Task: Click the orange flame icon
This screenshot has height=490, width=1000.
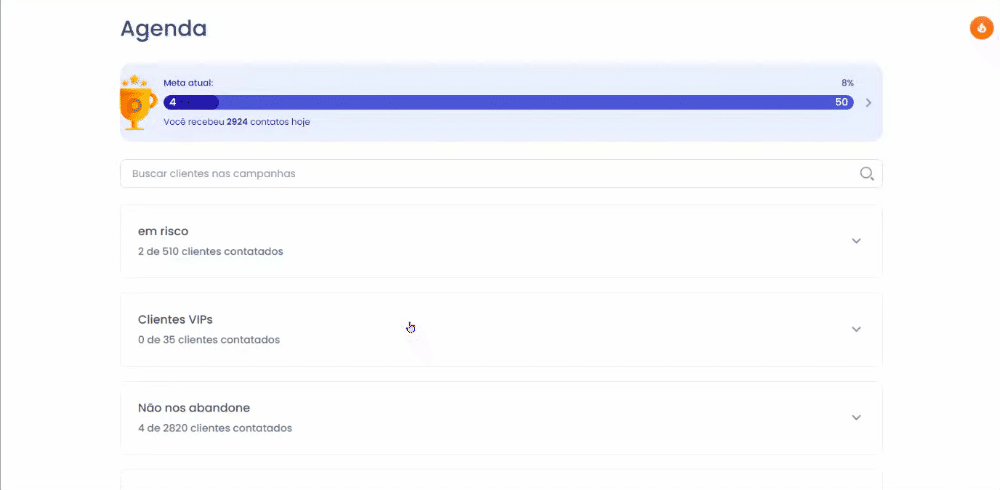Action: tap(982, 28)
